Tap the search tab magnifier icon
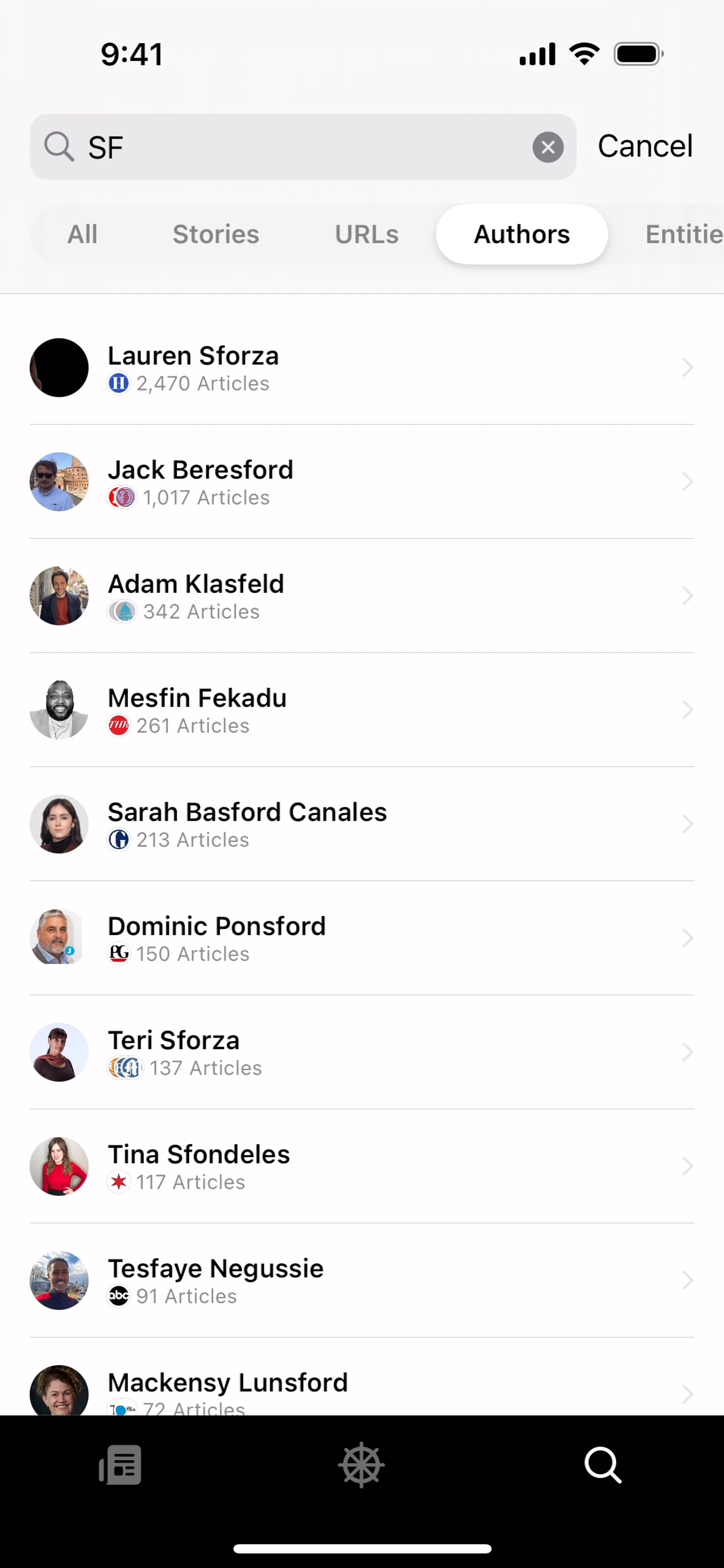Screen dimensions: 724x1568 (x=603, y=1465)
